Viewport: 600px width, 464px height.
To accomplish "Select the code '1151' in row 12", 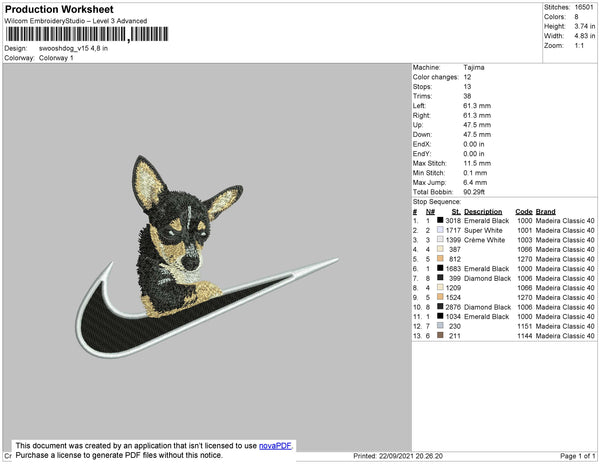I will click(525, 326).
